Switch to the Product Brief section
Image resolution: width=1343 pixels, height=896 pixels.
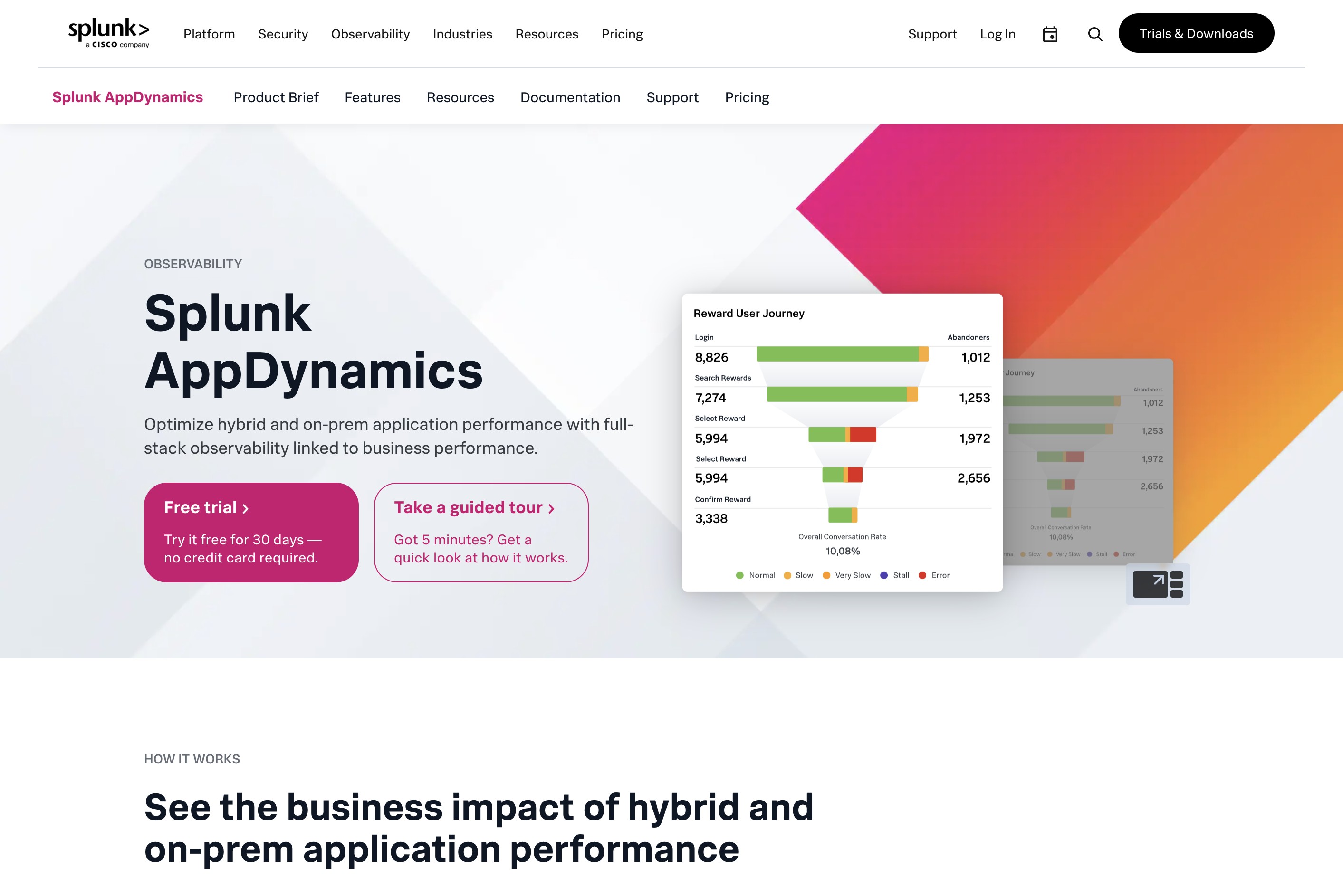[276, 97]
